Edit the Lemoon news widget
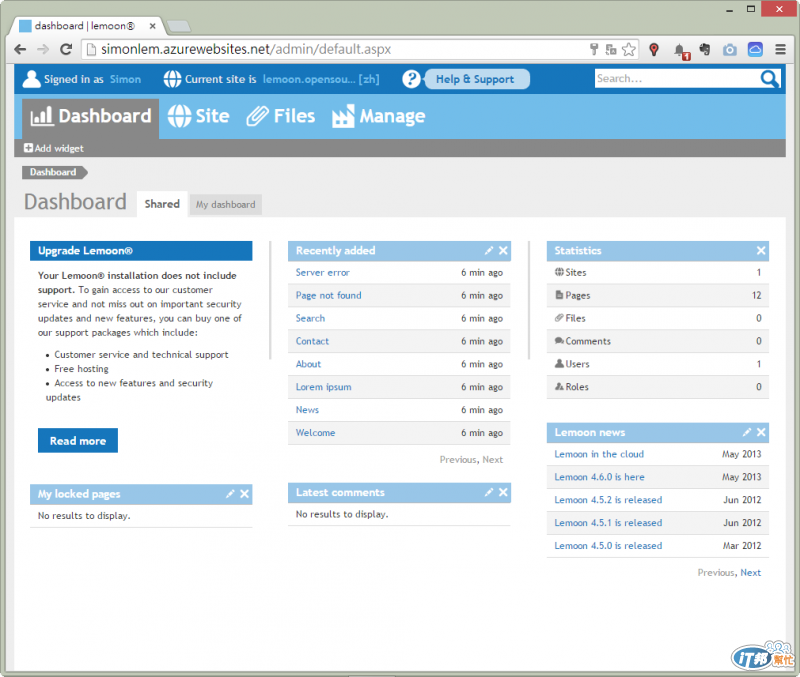The width and height of the screenshot is (800, 677). point(746,432)
